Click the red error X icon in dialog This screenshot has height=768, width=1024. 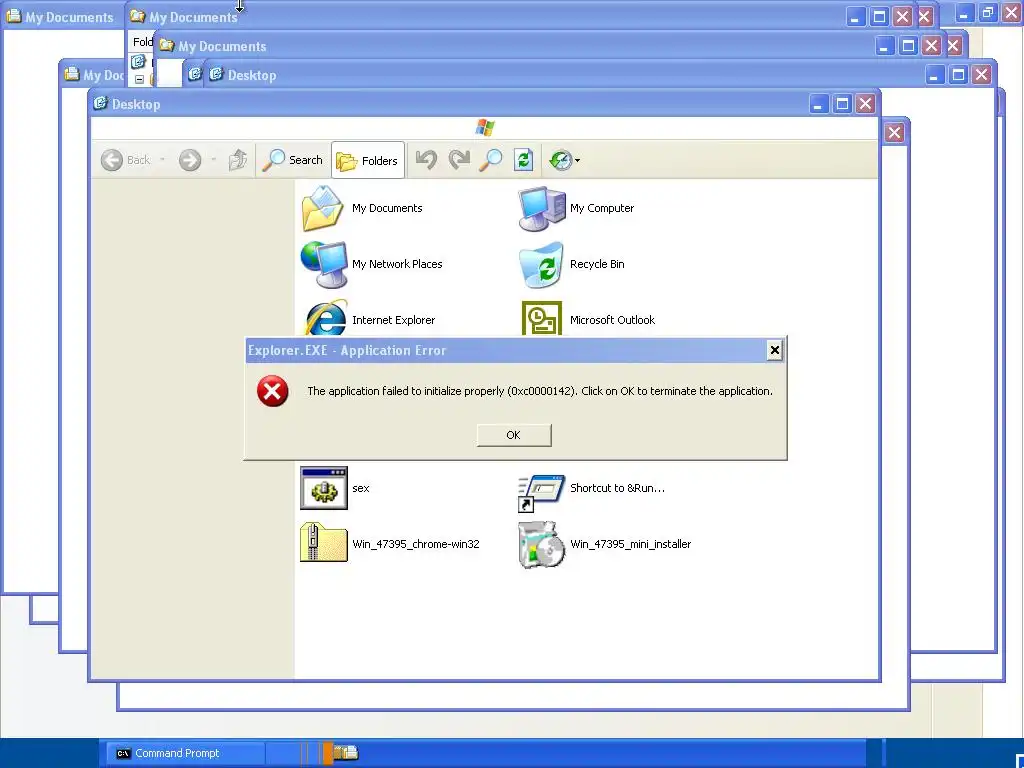[272, 391]
